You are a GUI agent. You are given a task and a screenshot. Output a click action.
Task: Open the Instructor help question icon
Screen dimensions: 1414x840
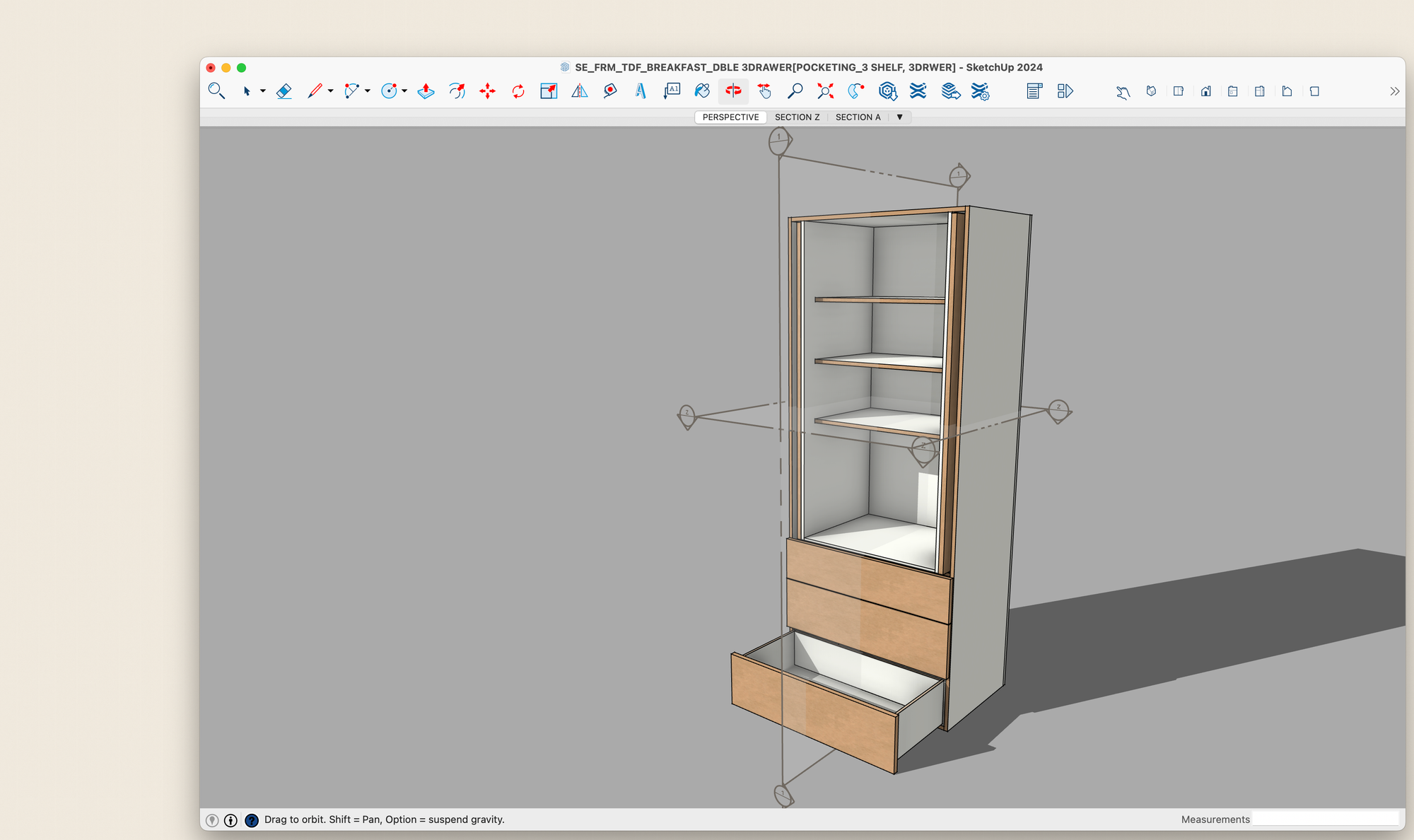[252, 820]
